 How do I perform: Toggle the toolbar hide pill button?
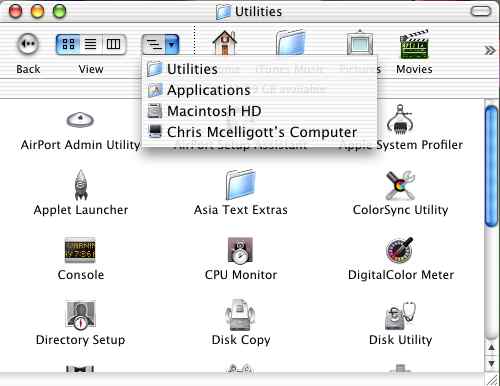[x=481, y=11]
